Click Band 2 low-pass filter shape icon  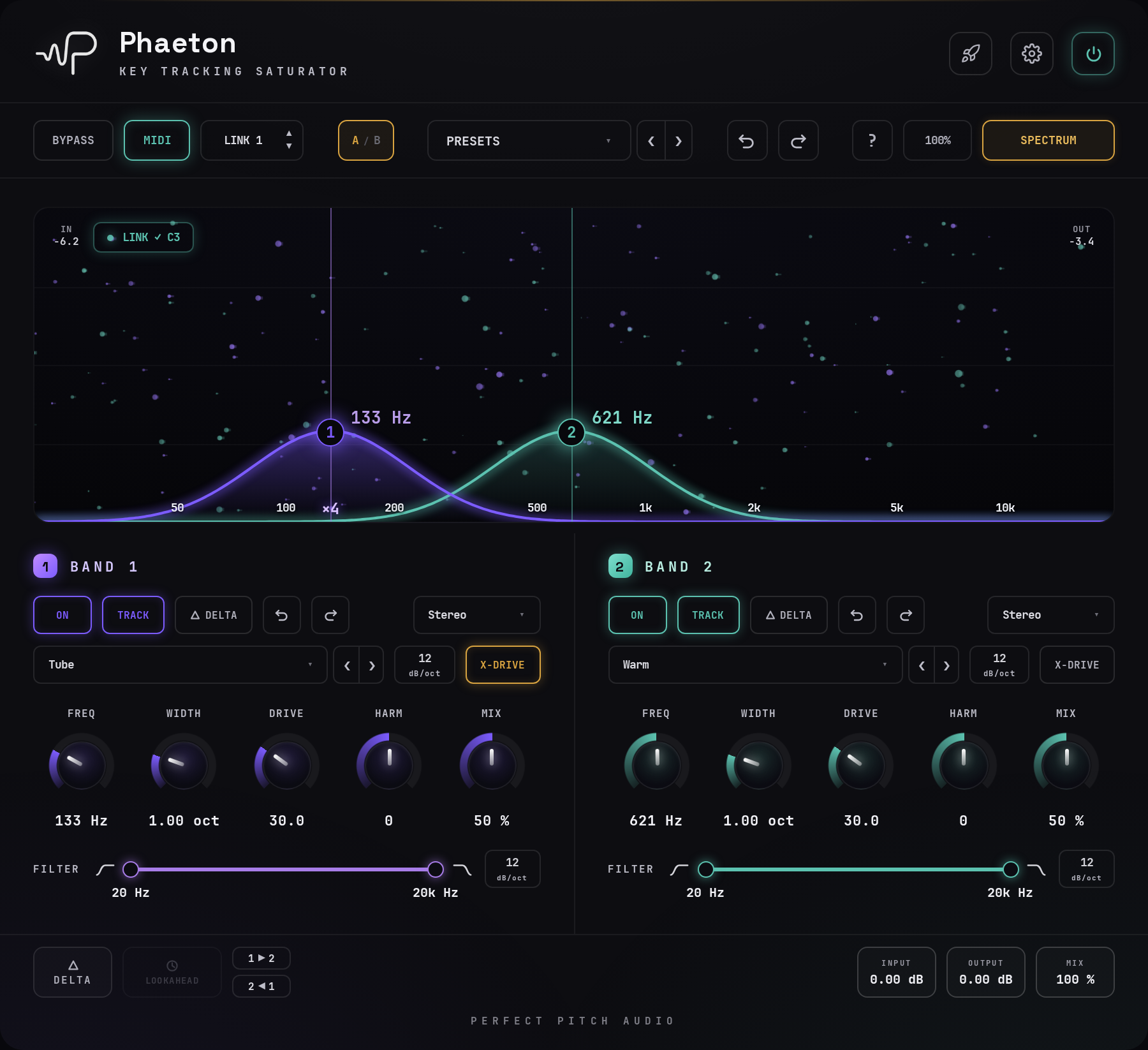[x=1036, y=869]
